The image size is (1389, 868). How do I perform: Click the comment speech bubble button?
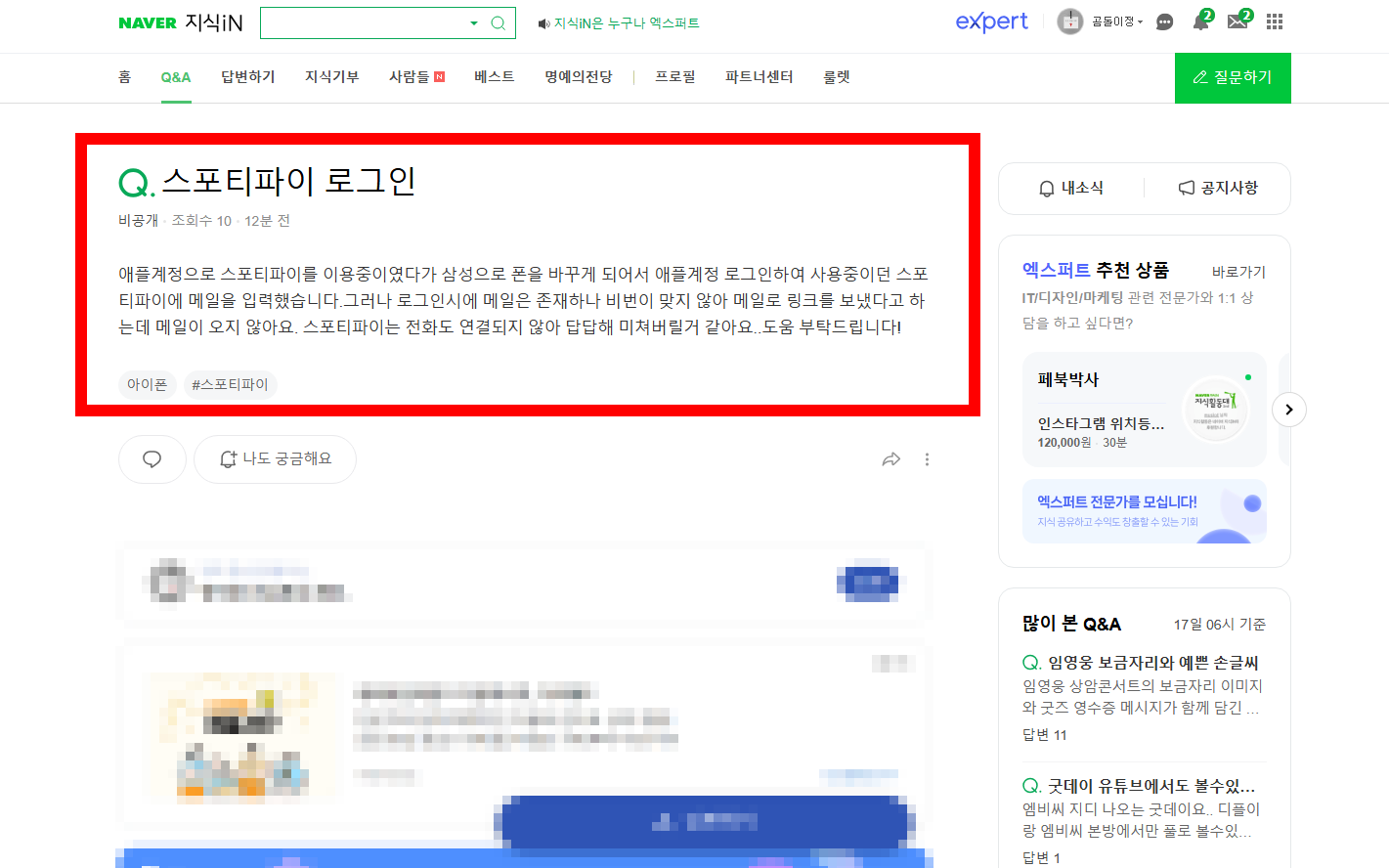(x=152, y=459)
